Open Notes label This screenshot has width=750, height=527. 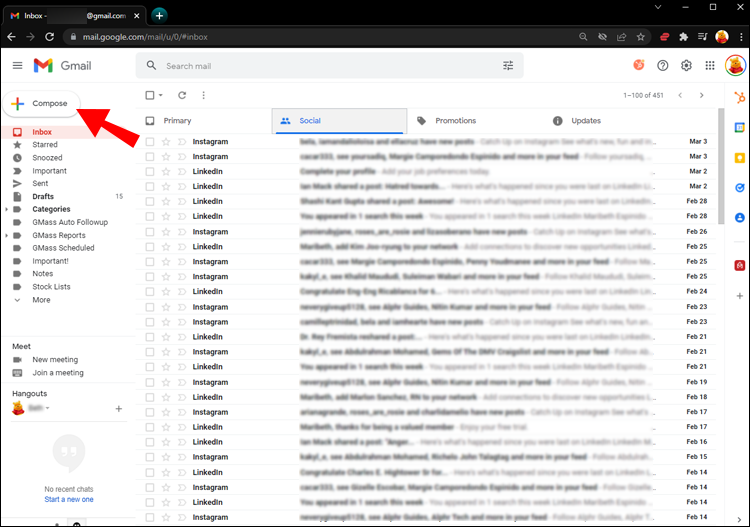(43, 274)
